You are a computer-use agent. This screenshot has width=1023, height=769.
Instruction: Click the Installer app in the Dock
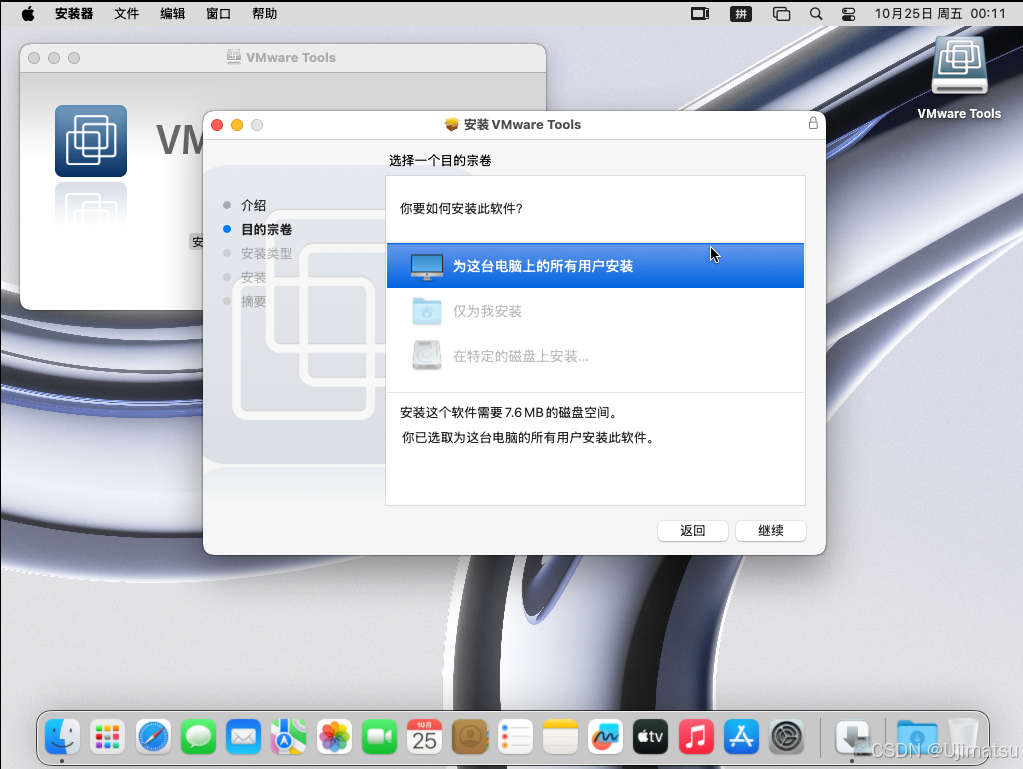click(x=852, y=737)
